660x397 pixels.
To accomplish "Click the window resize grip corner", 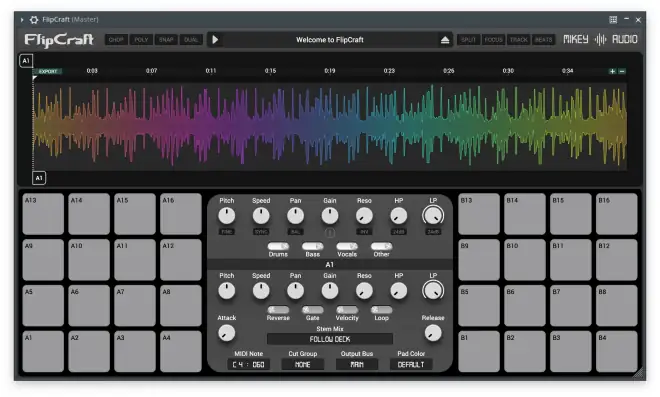I will [x=639, y=372].
